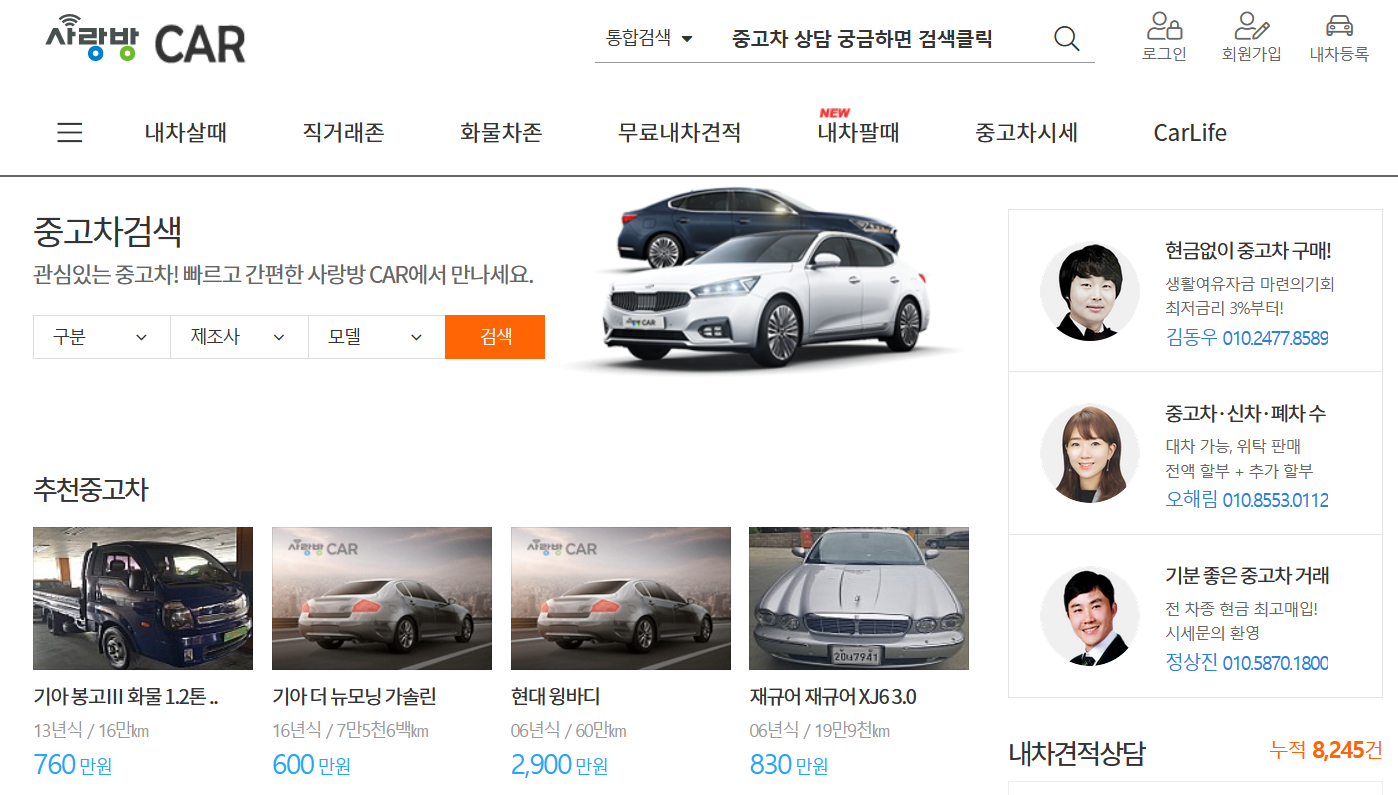The height and width of the screenshot is (795, 1398).
Task: Open the hamburger menu icon
Action: tap(70, 132)
